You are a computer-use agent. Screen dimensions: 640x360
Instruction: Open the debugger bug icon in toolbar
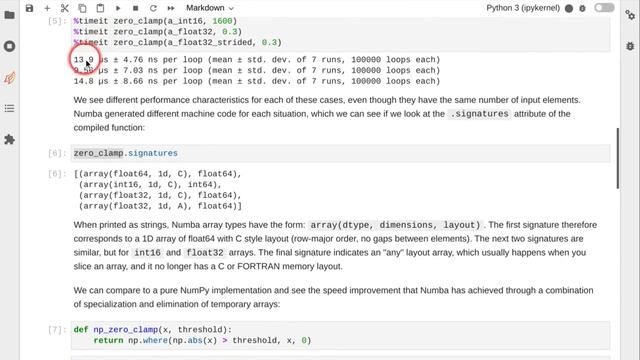tap(582, 8)
